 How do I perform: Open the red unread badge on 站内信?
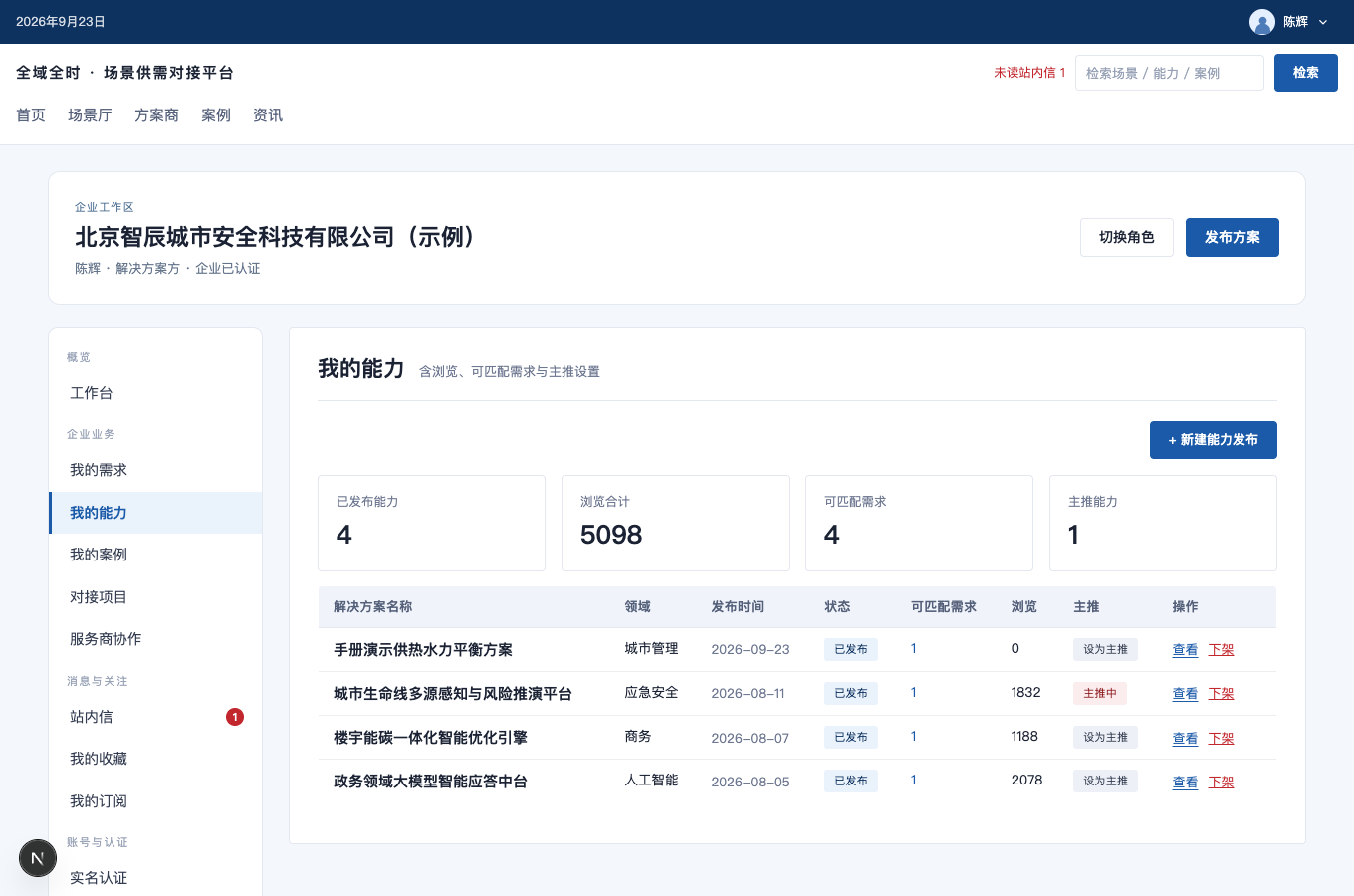point(235,717)
